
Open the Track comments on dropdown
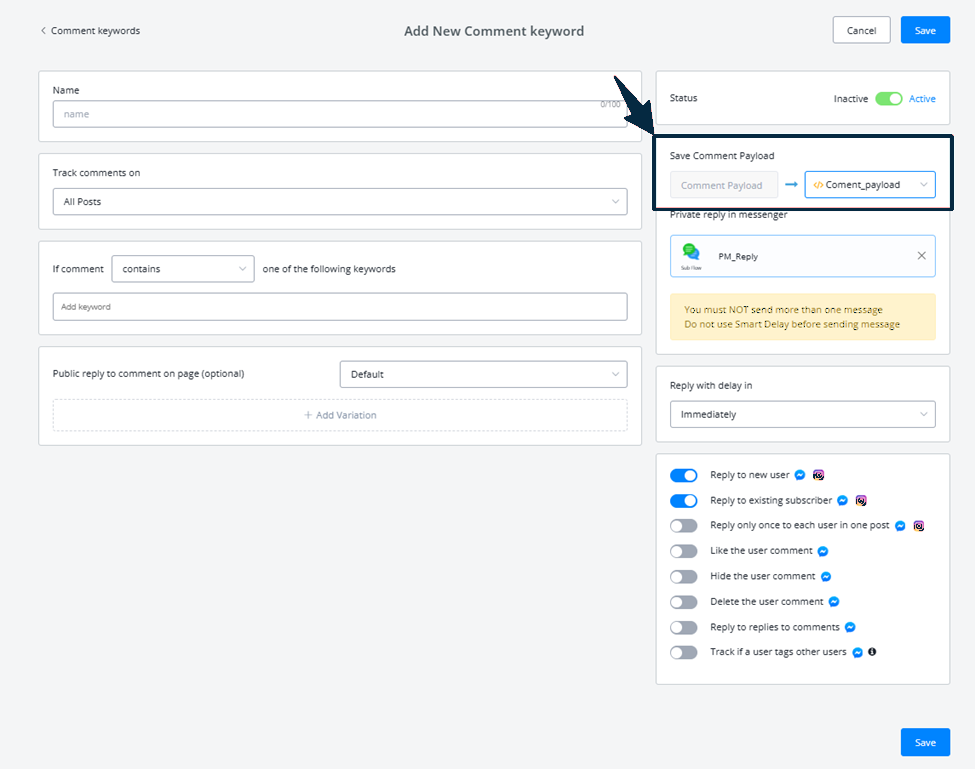(x=340, y=201)
